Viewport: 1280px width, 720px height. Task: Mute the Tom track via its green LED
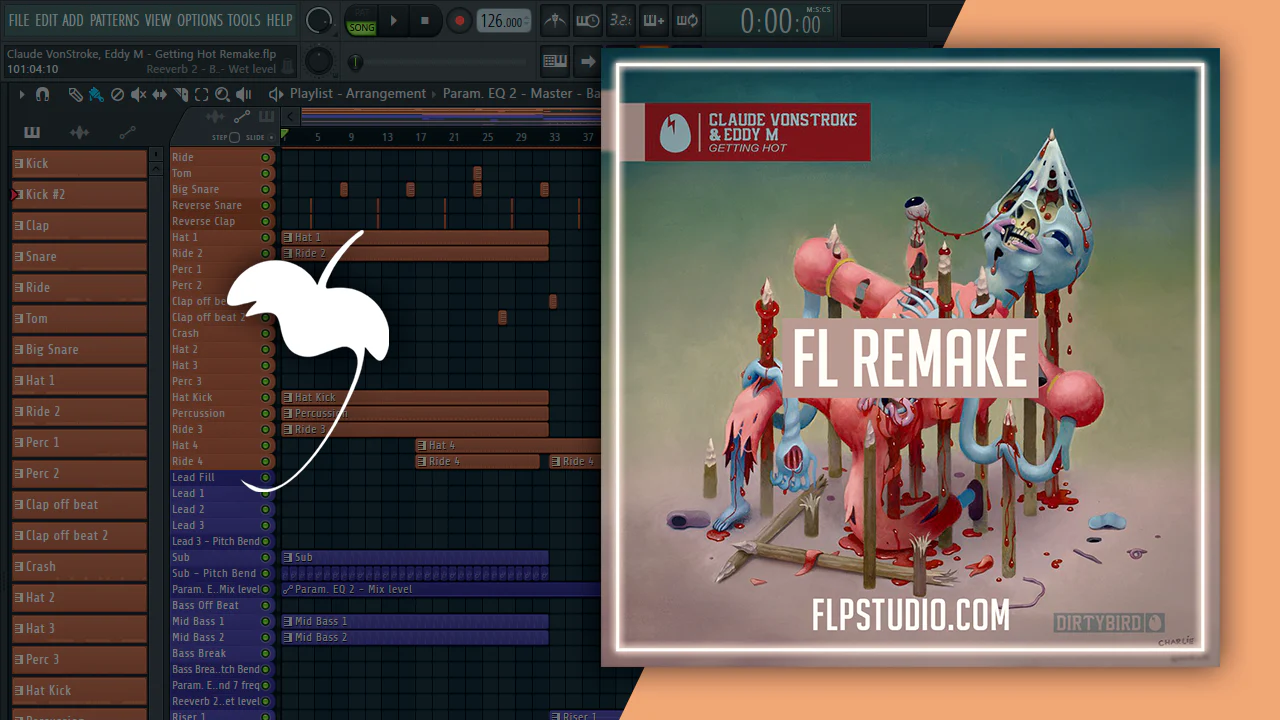[266, 173]
